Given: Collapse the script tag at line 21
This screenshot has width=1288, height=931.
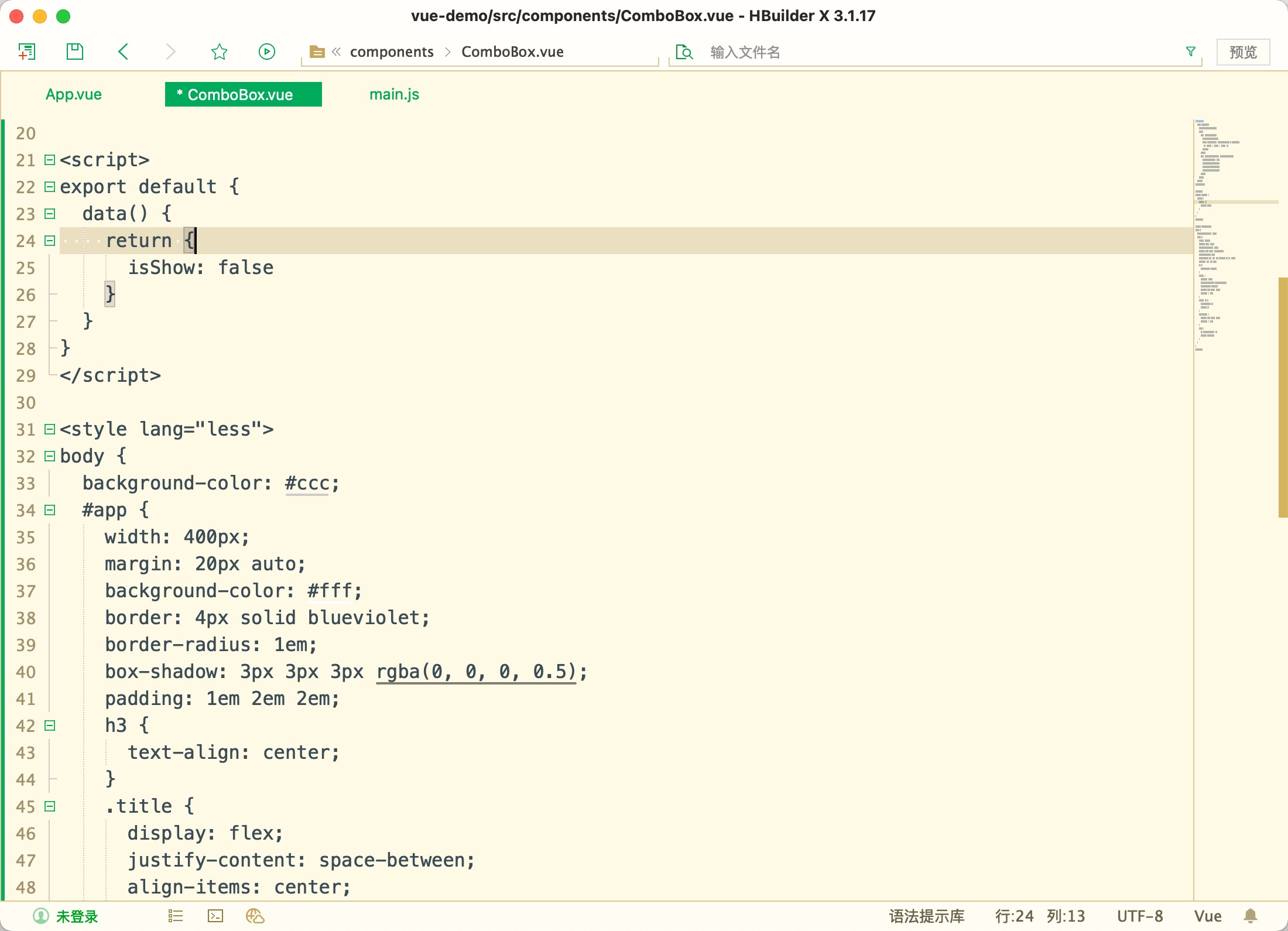Looking at the screenshot, I should click(50, 160).
